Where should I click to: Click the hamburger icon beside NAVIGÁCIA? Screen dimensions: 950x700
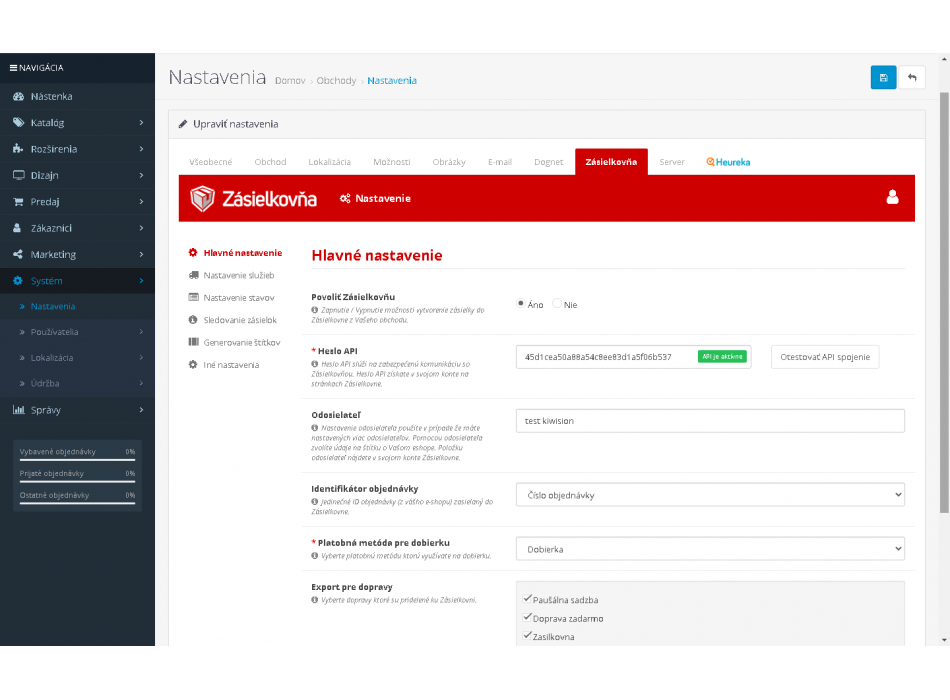[x=13, y=68]
